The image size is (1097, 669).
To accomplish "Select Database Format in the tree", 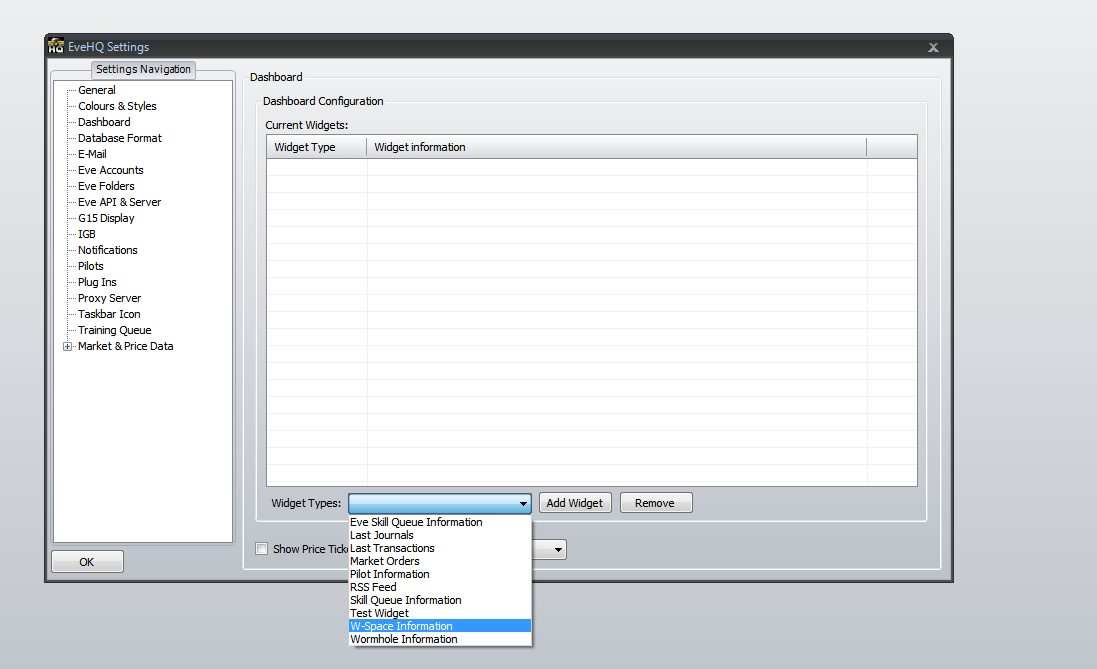I will tap(120, 139).
